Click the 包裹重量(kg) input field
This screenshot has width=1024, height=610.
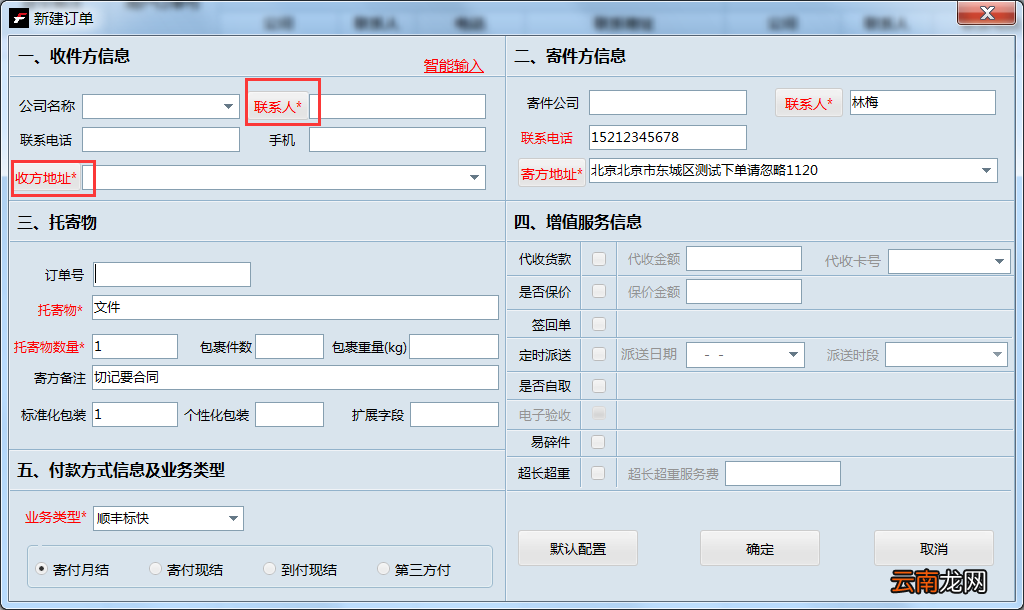click(455, 346)
